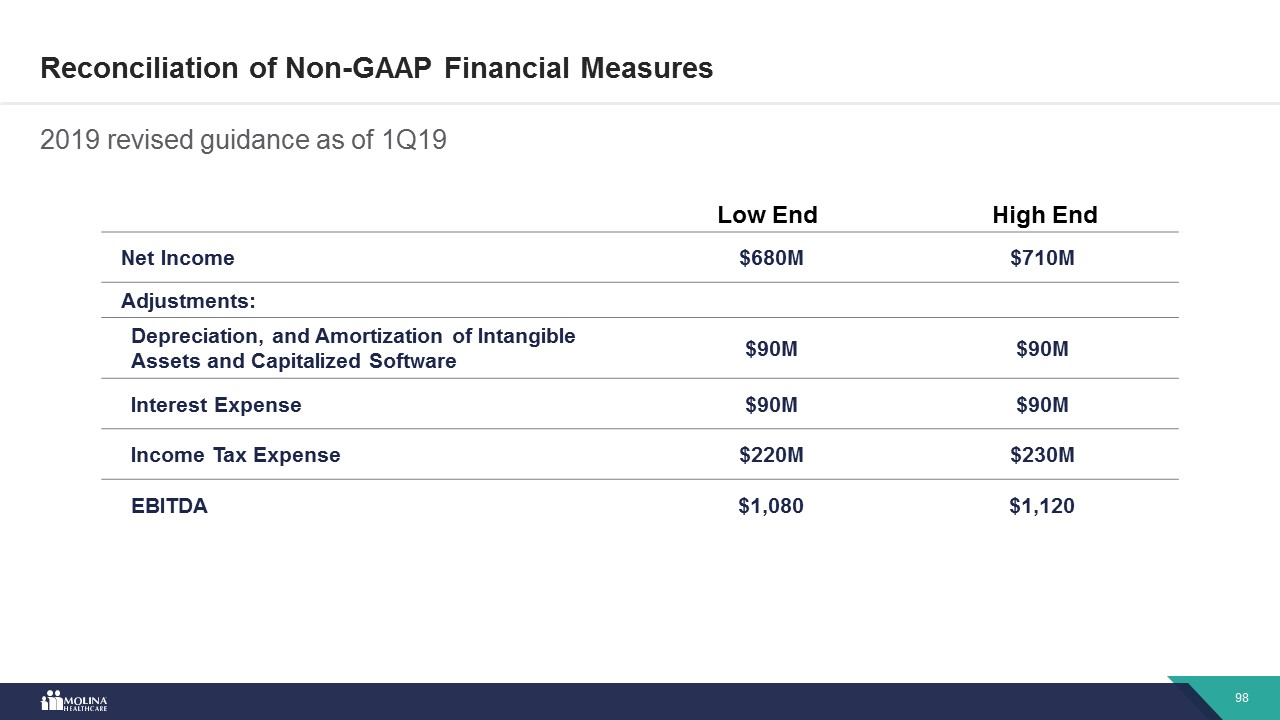
Task: Click the $1,120 EBITDA high end value
Action: pos(1042,506)
